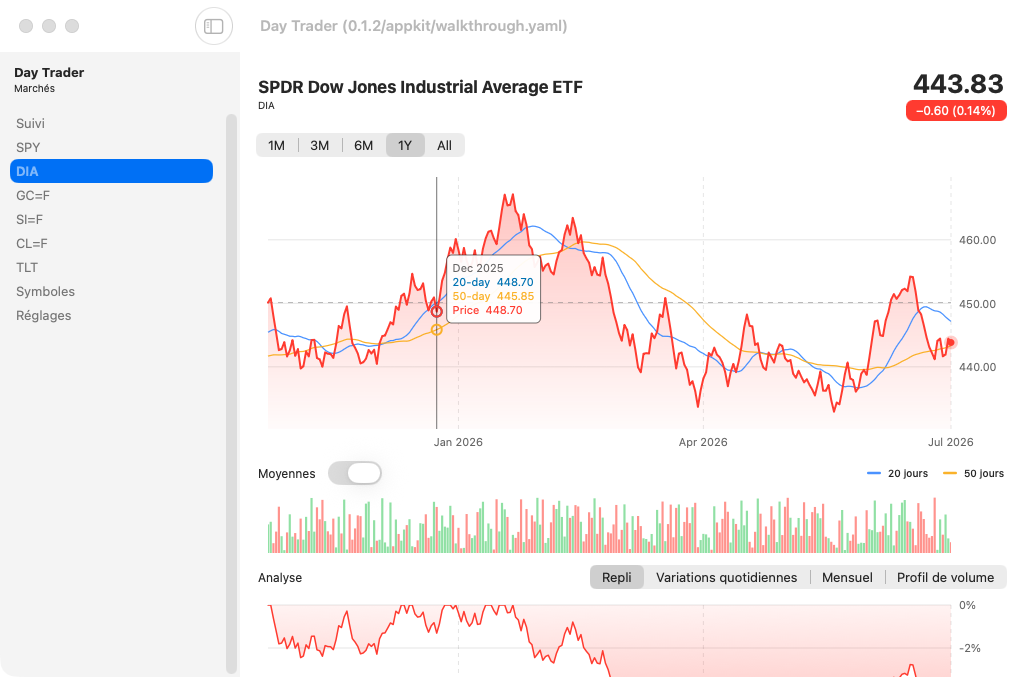Switch the Moyennes toggle
Screen dimensions: 1024x677
pos(355,473)
